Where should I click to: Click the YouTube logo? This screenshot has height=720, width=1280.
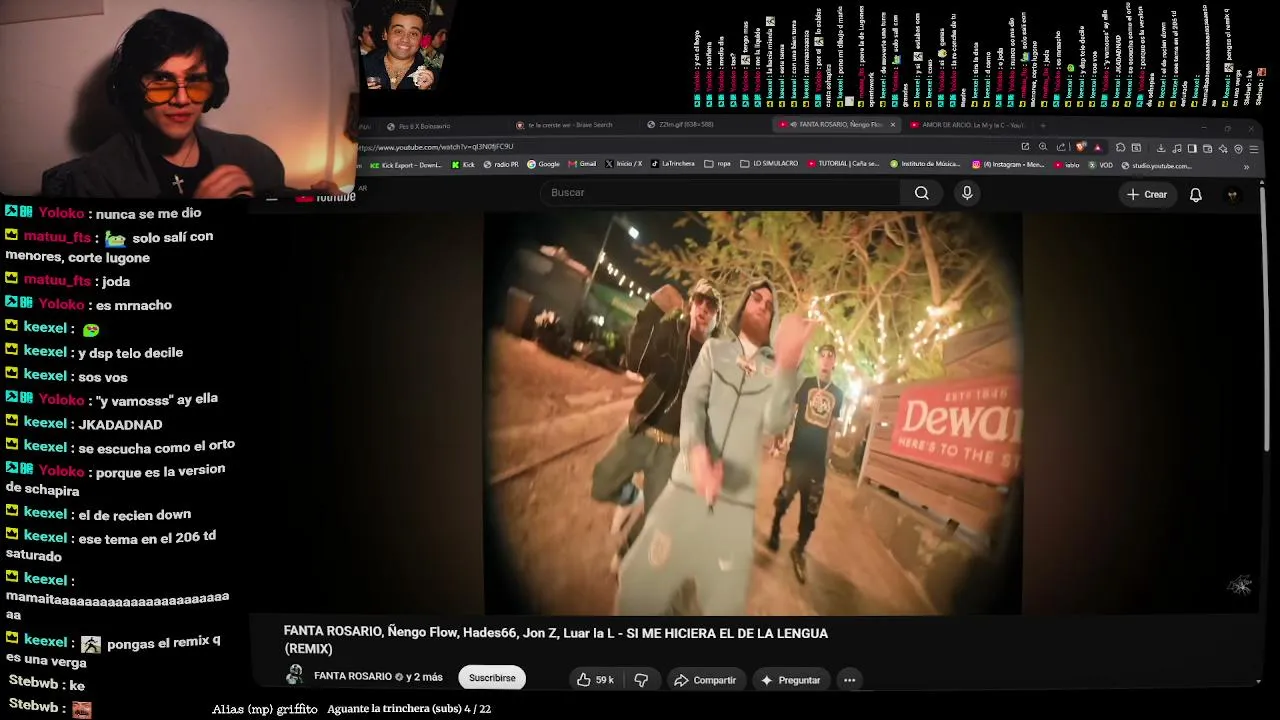tap(326, 196)
